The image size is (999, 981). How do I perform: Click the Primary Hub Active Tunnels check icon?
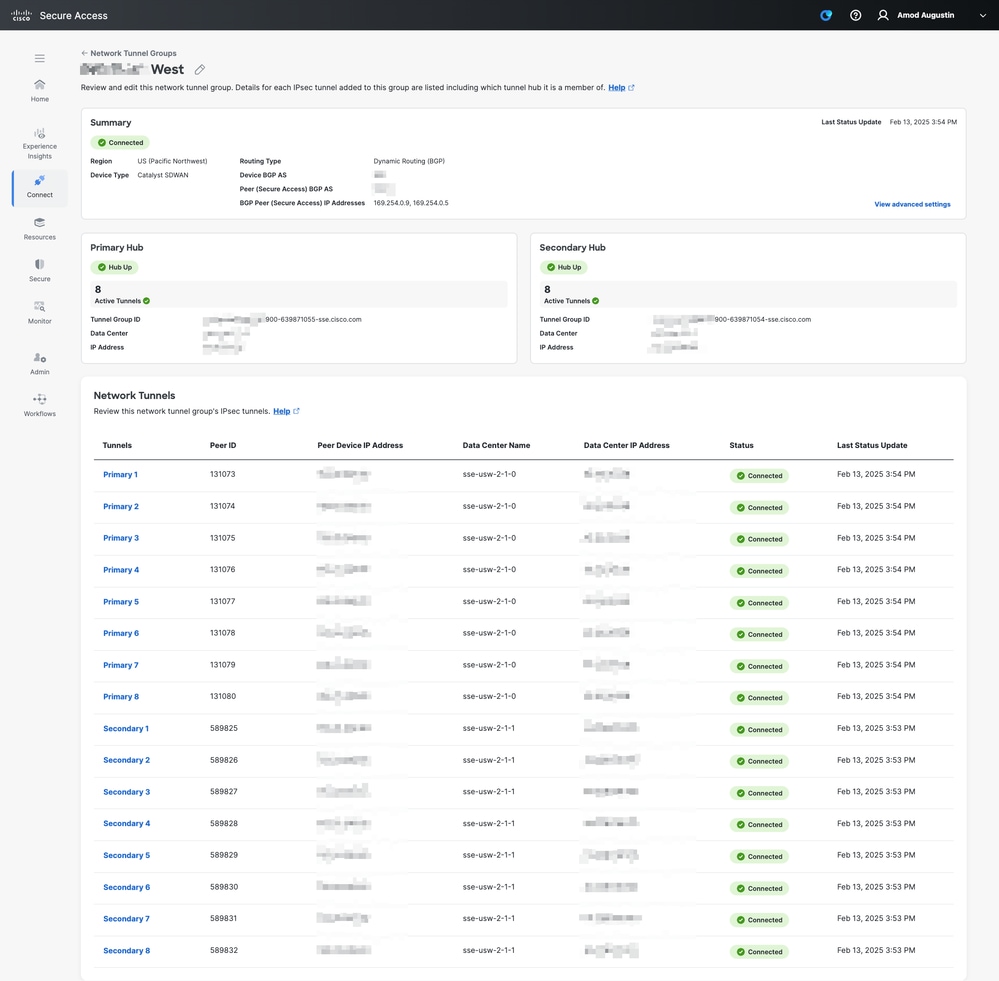click(147, 301)
